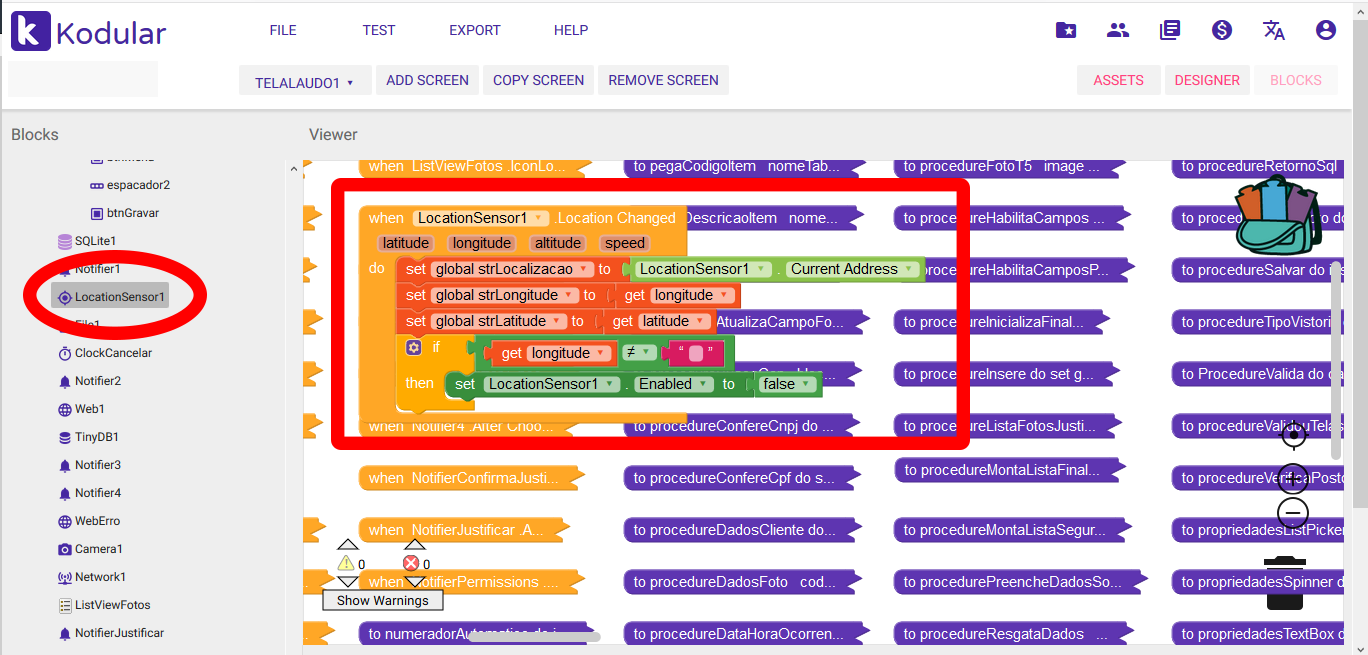Click the empty text string block
Screen dimensions: 1368x655
[x=696, y=352]
